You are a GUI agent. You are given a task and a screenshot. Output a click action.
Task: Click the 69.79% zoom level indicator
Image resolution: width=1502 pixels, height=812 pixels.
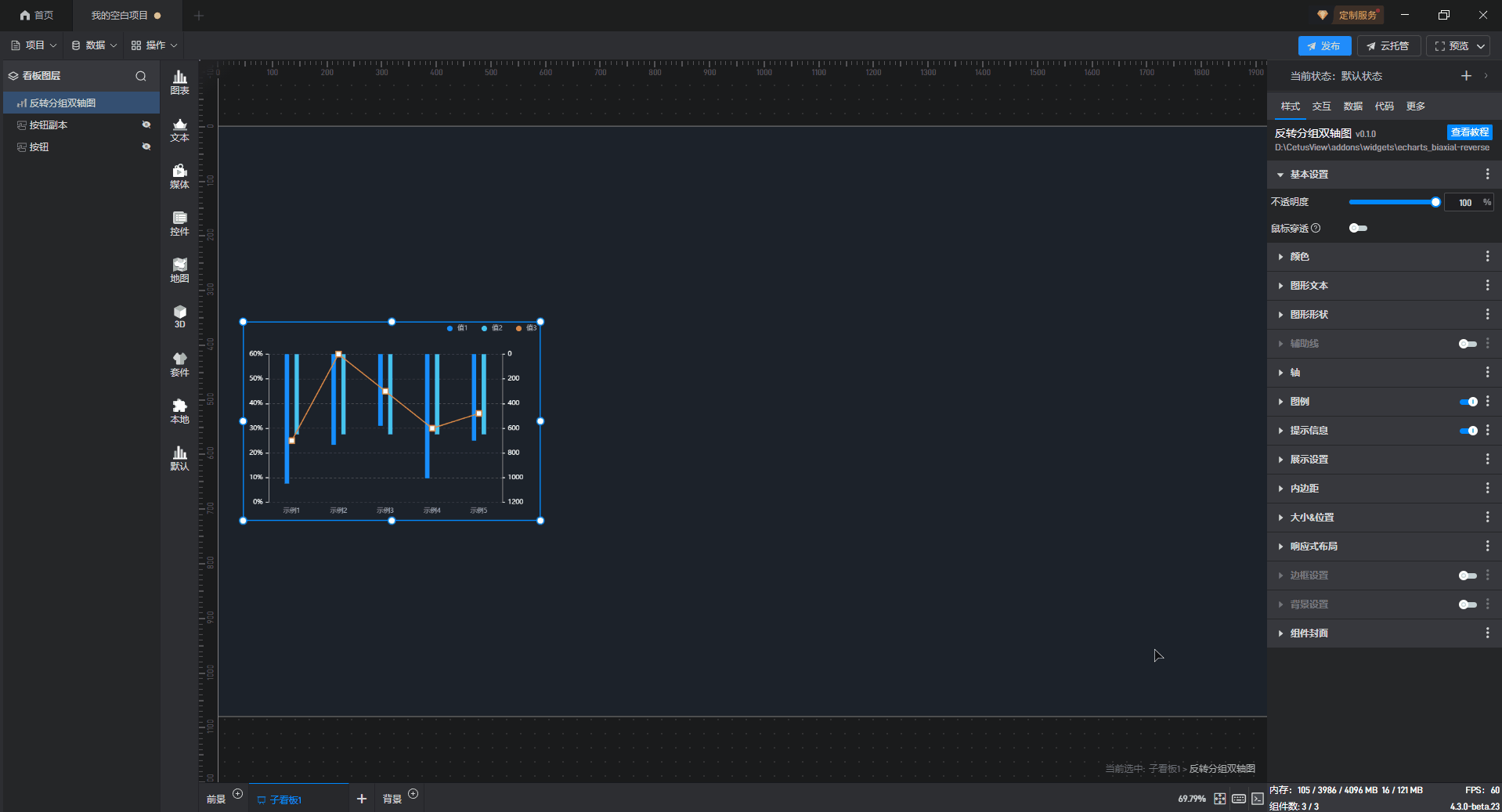coord(1192,799)
